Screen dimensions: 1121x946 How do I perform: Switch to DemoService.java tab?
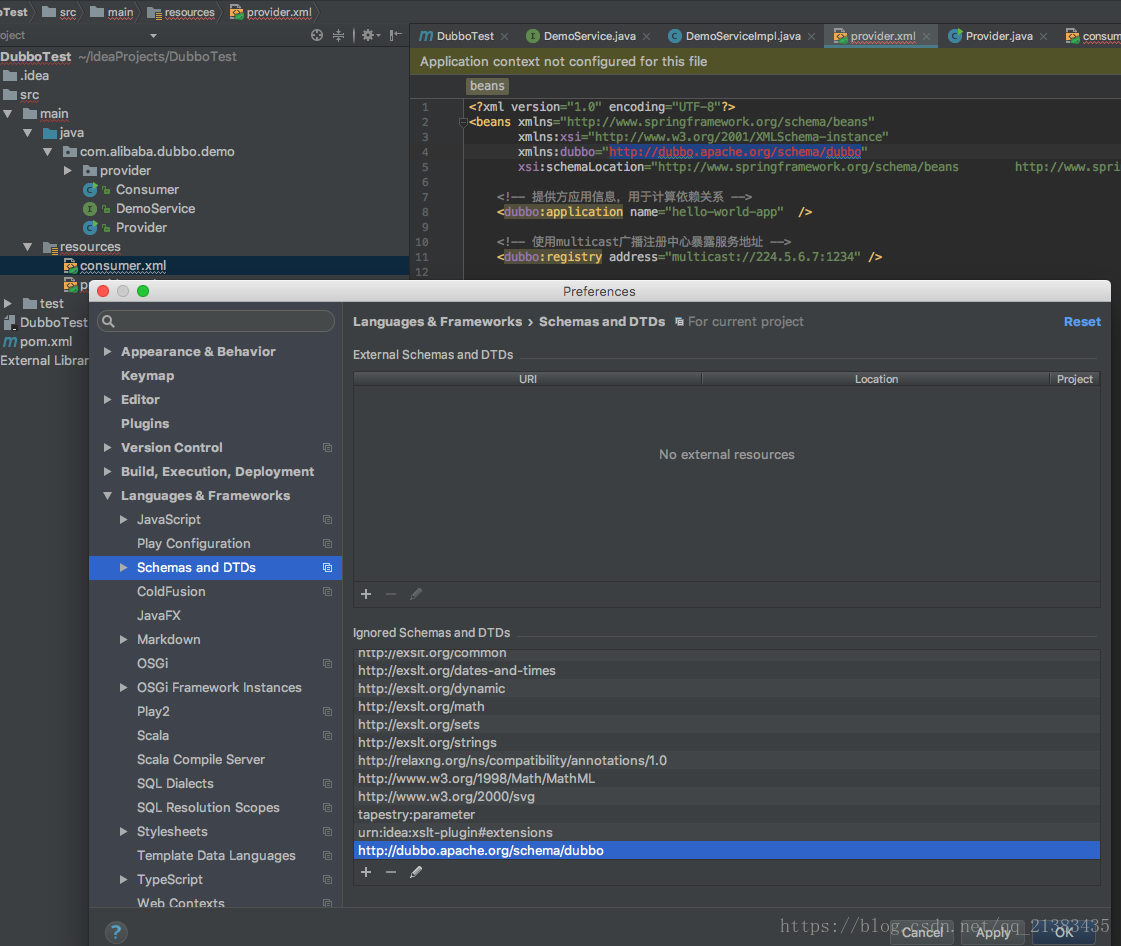589,36
